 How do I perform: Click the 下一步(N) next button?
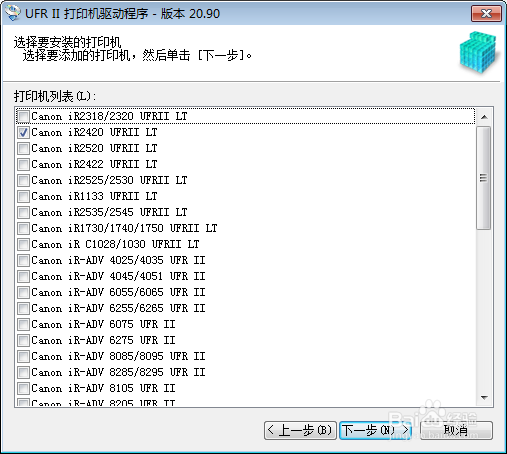point(376,430)
